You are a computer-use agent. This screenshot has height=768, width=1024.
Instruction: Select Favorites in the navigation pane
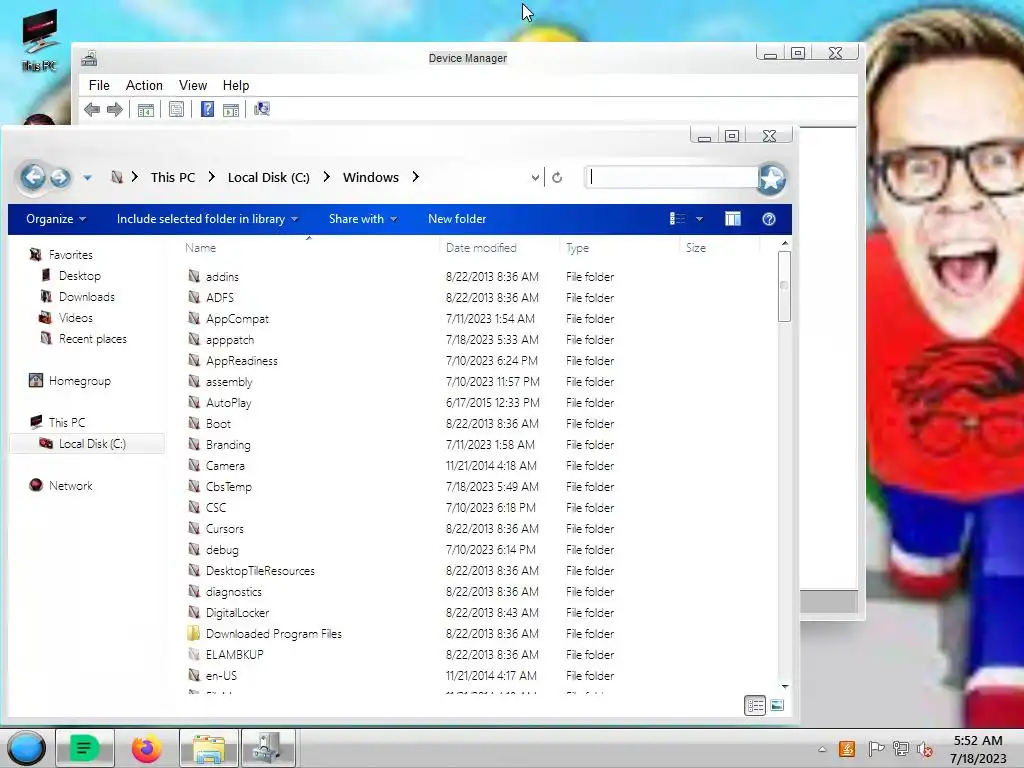point(71,255)
